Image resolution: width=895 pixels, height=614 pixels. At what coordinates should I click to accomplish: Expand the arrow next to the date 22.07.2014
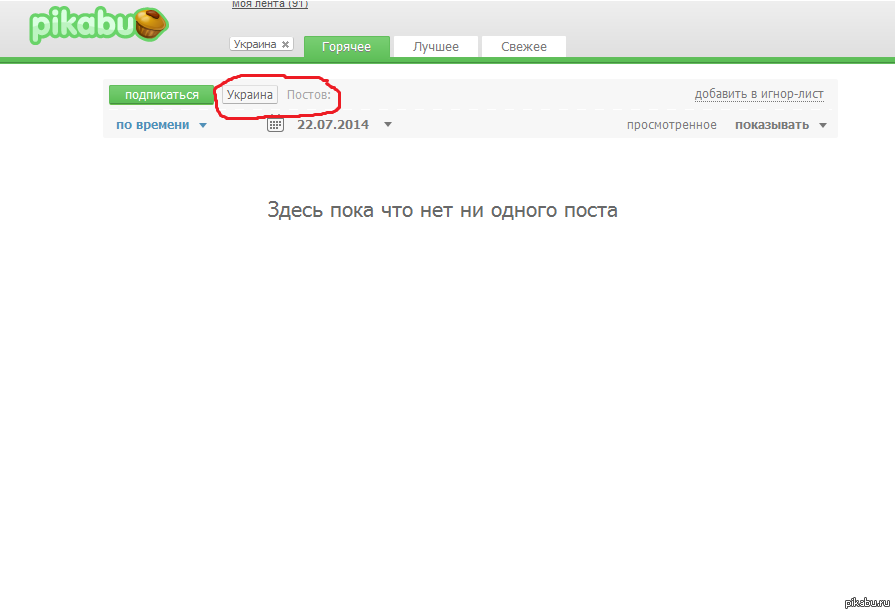[388, 125]
